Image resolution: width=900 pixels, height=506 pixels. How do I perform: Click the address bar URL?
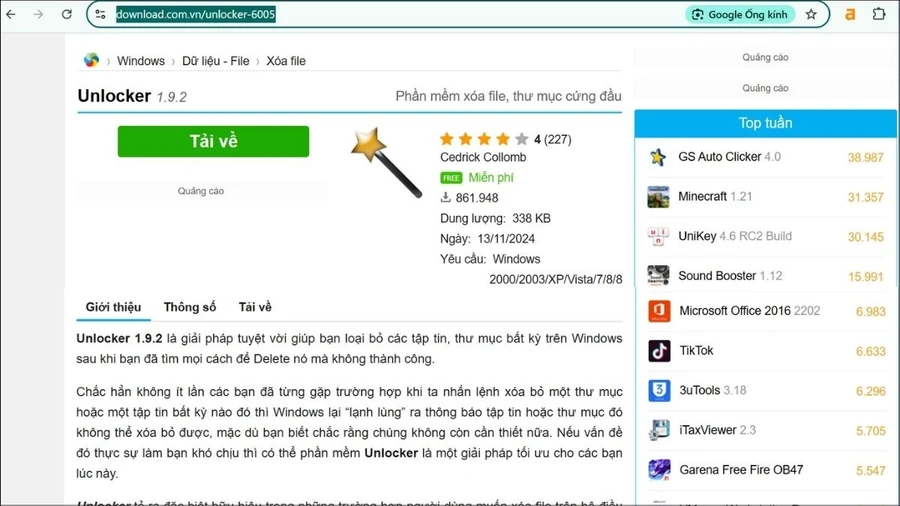click(196, 14)
